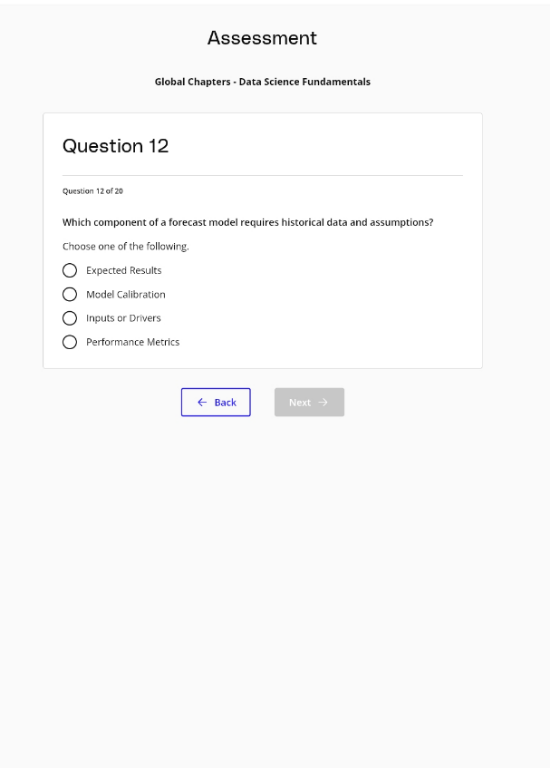Click the Data Science Fundamentals subtitle

point(263,82)
